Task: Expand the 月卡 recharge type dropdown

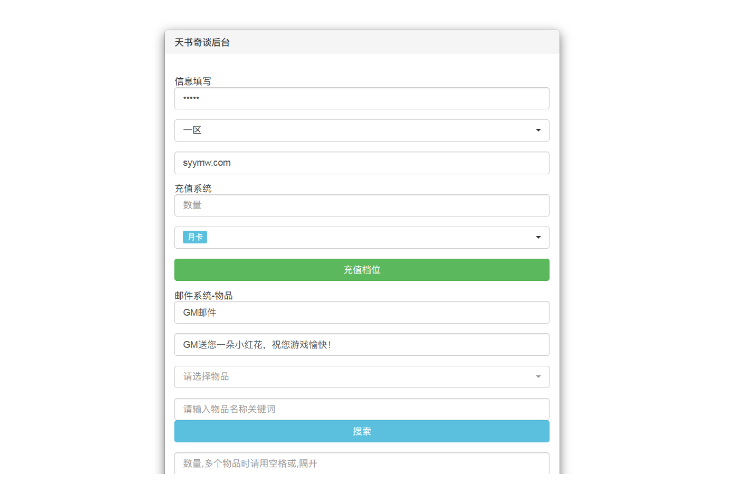Action: coord(361,237)
